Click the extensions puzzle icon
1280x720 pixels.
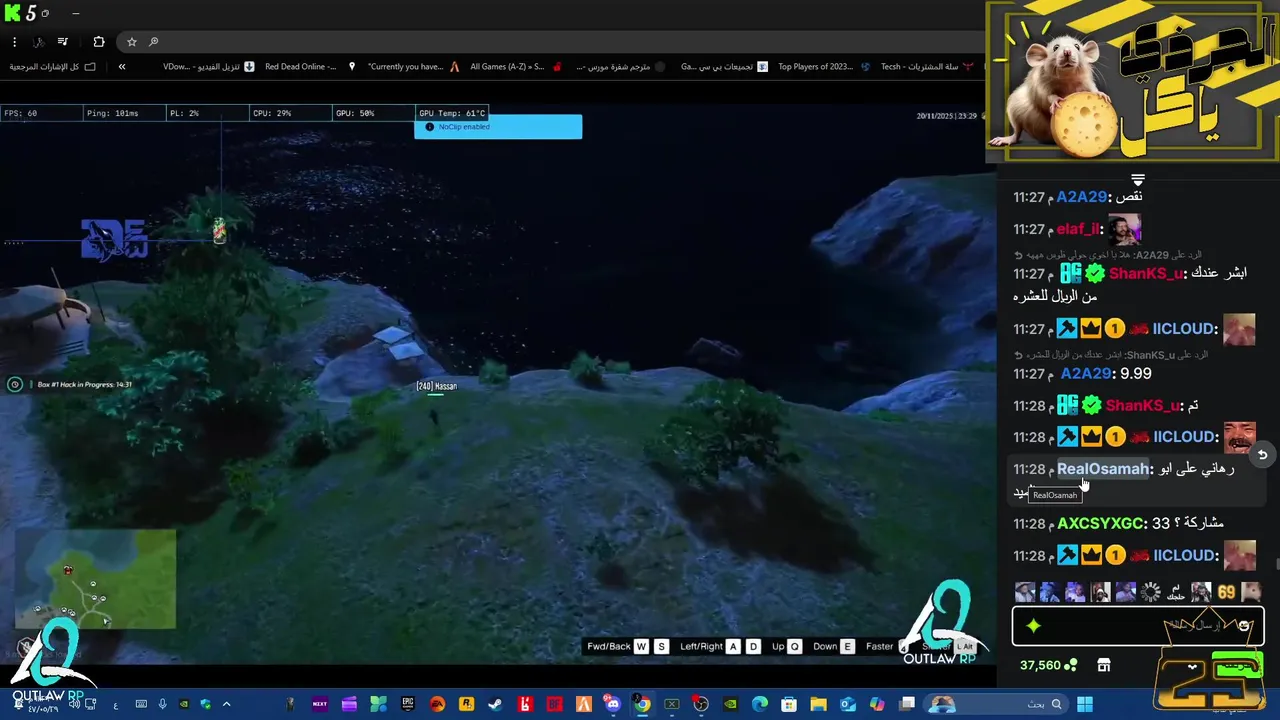click(x=98, y=42)
